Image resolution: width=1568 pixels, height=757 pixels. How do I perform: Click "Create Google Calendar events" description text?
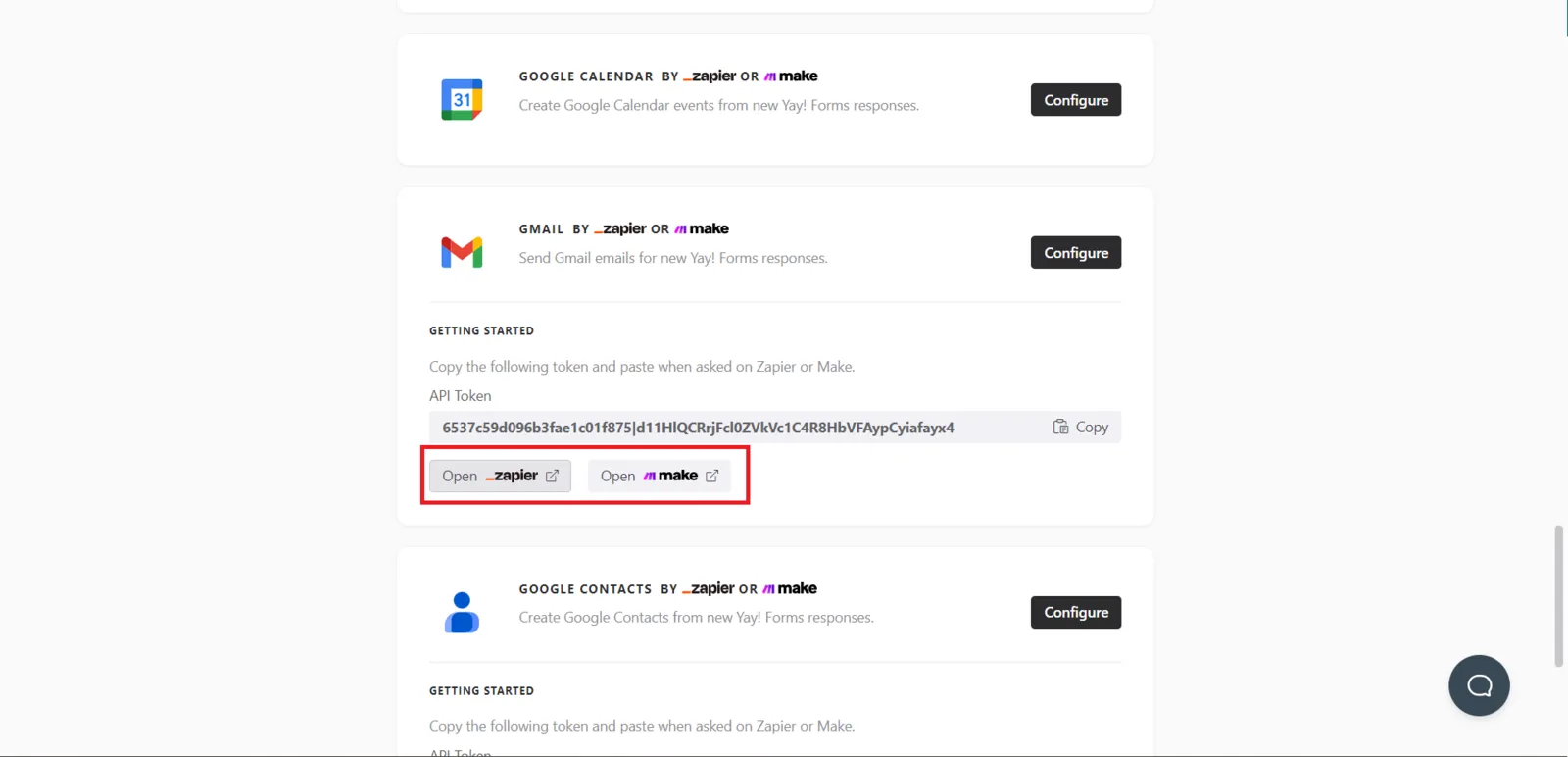pos(719,106)
